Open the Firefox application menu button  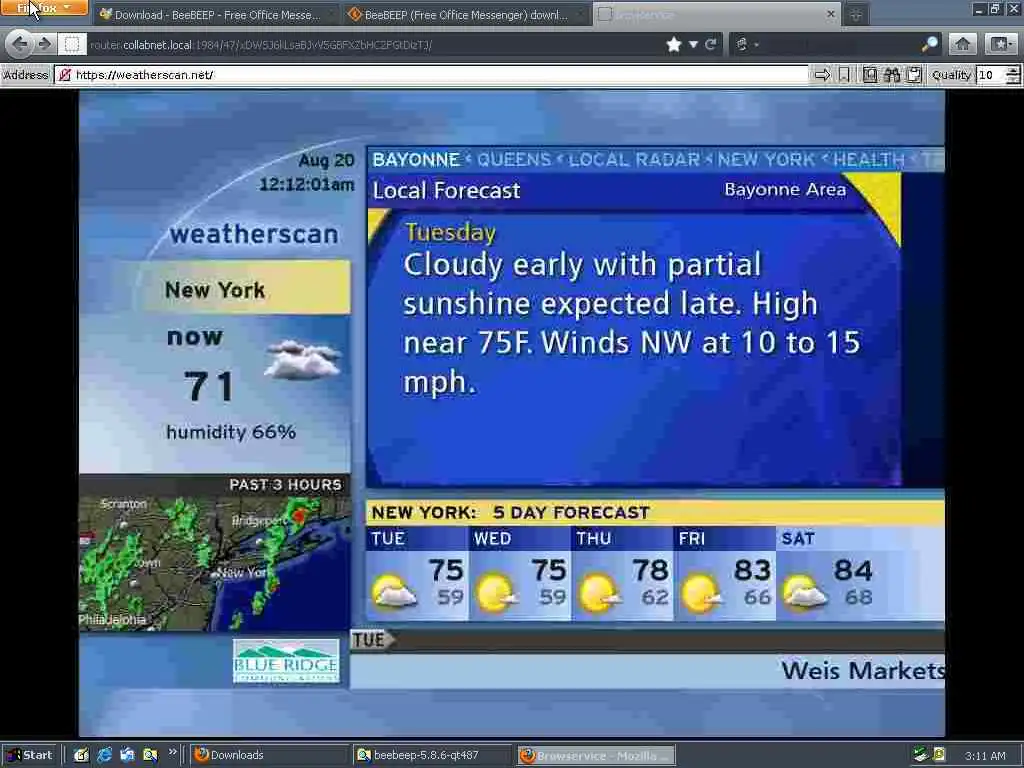[x=43, y=8]
